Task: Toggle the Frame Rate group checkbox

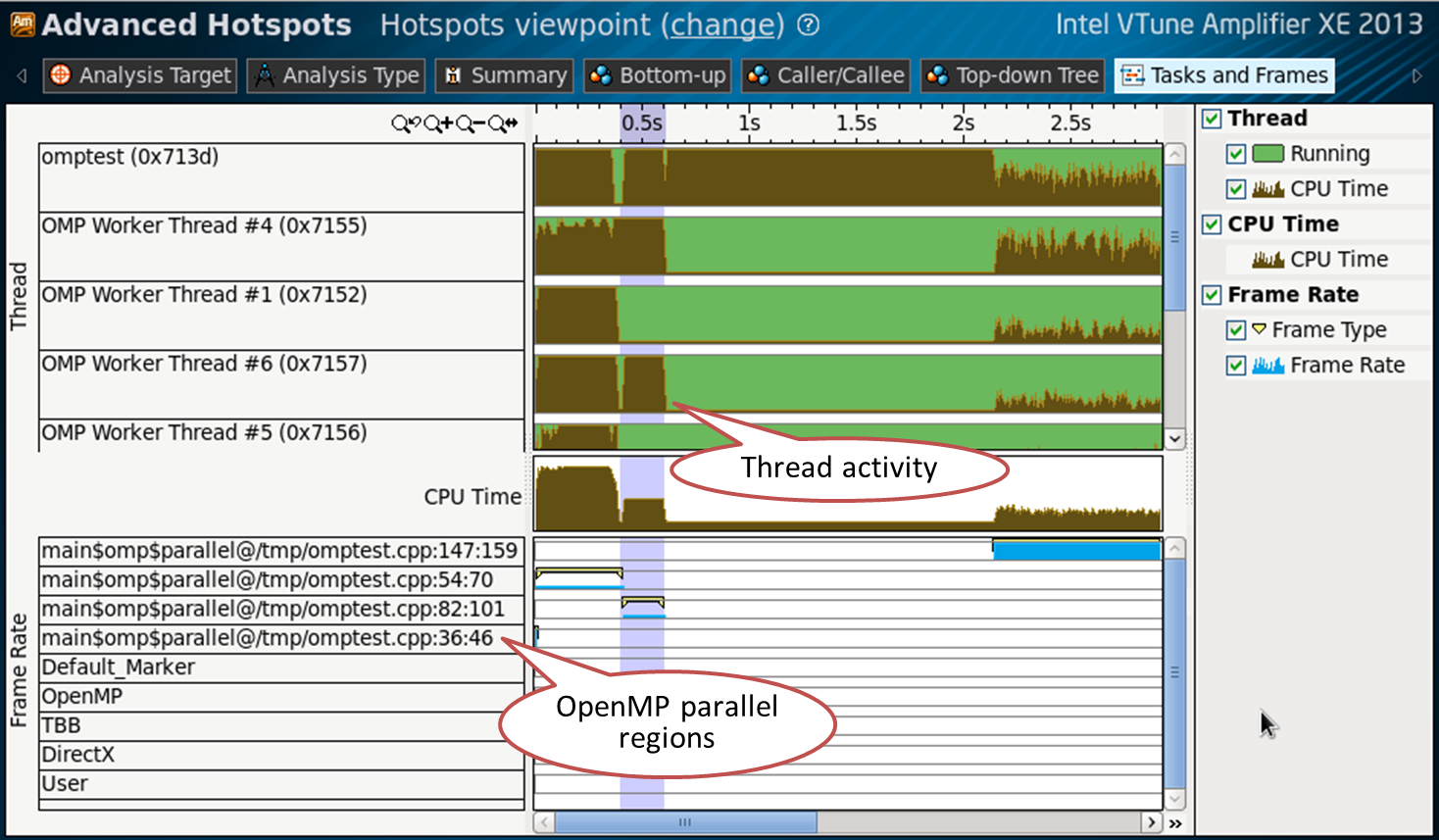Action: pyautogui.click(x=1212, y=295)
